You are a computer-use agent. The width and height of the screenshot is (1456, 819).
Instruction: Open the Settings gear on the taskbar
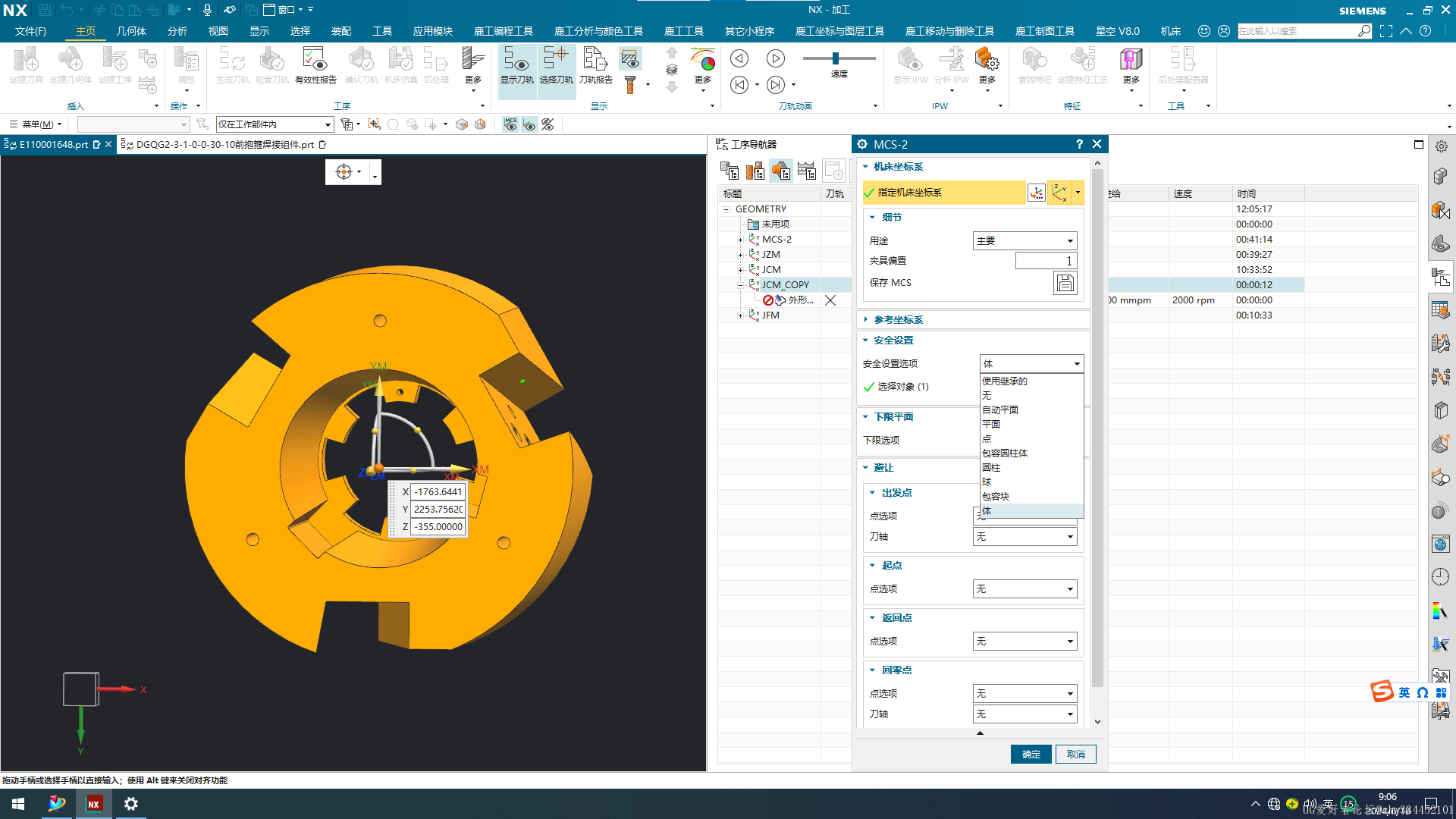click(x=130, y=804)
